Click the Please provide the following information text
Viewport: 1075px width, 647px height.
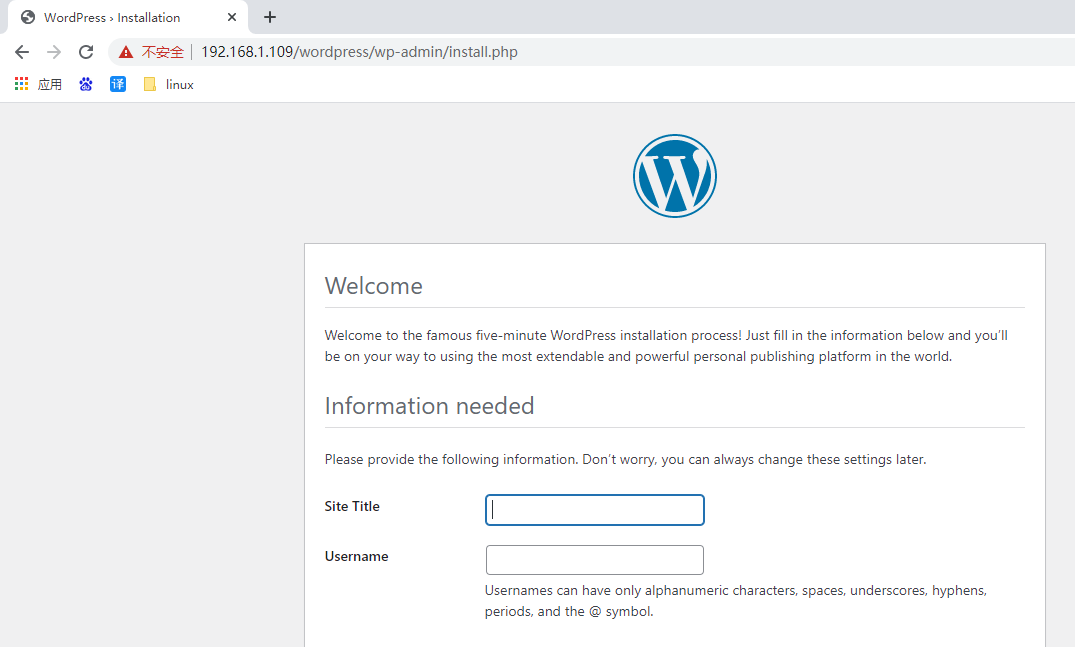click(x=625, y=459)
